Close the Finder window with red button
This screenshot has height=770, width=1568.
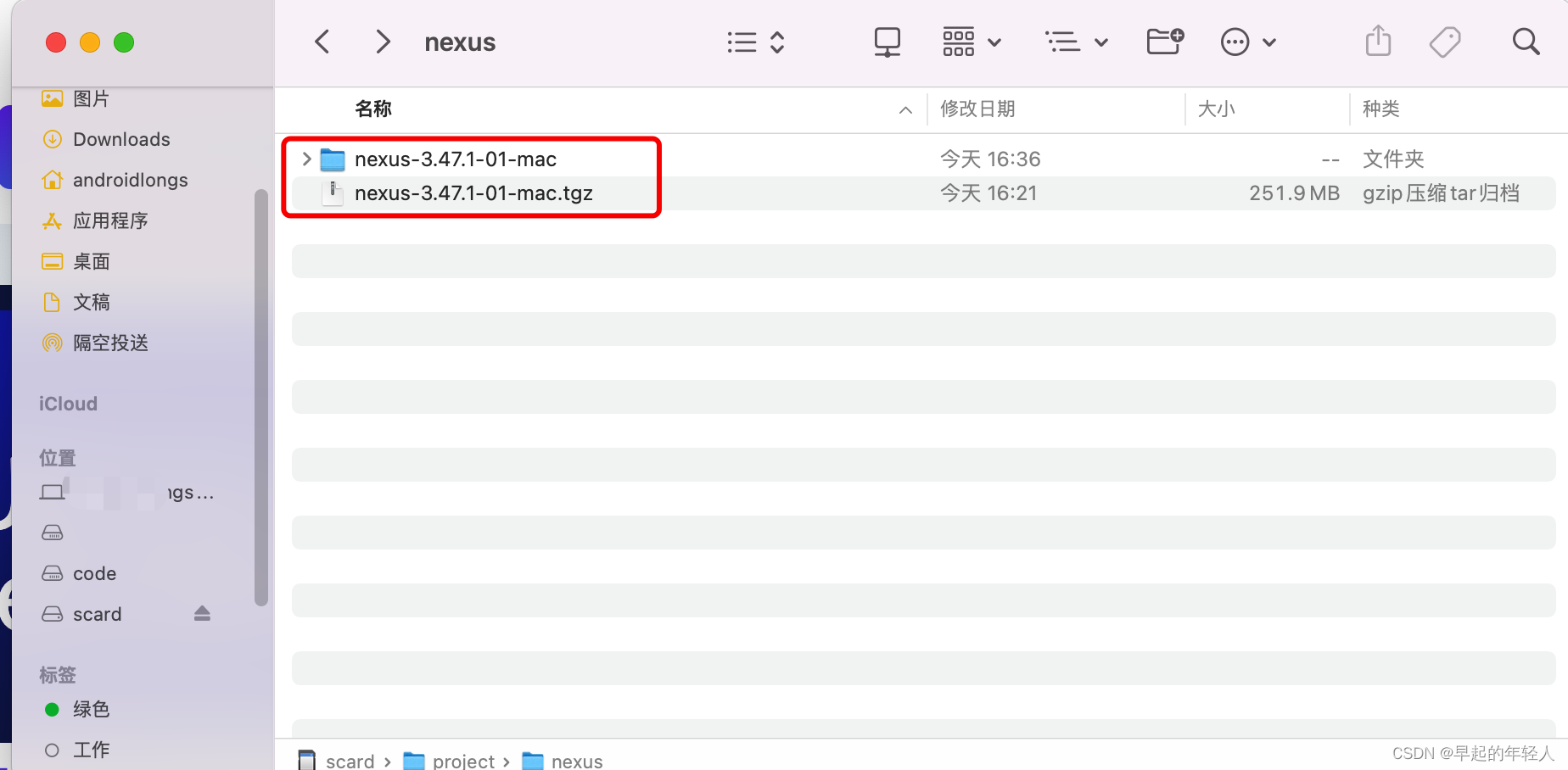(x=56, y=42)
